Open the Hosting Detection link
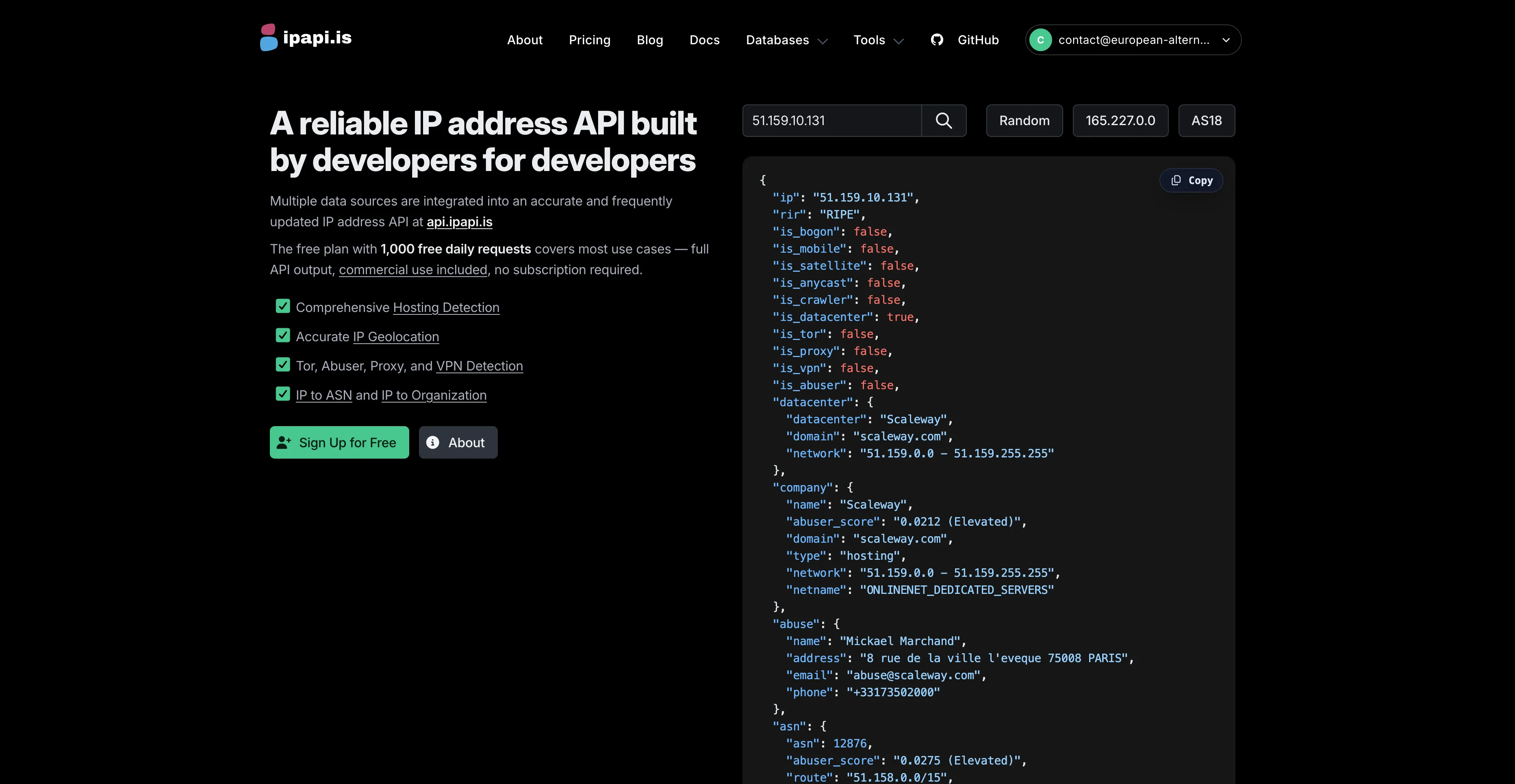Viewport: 1515px width, 784px height. coord(446,308)
